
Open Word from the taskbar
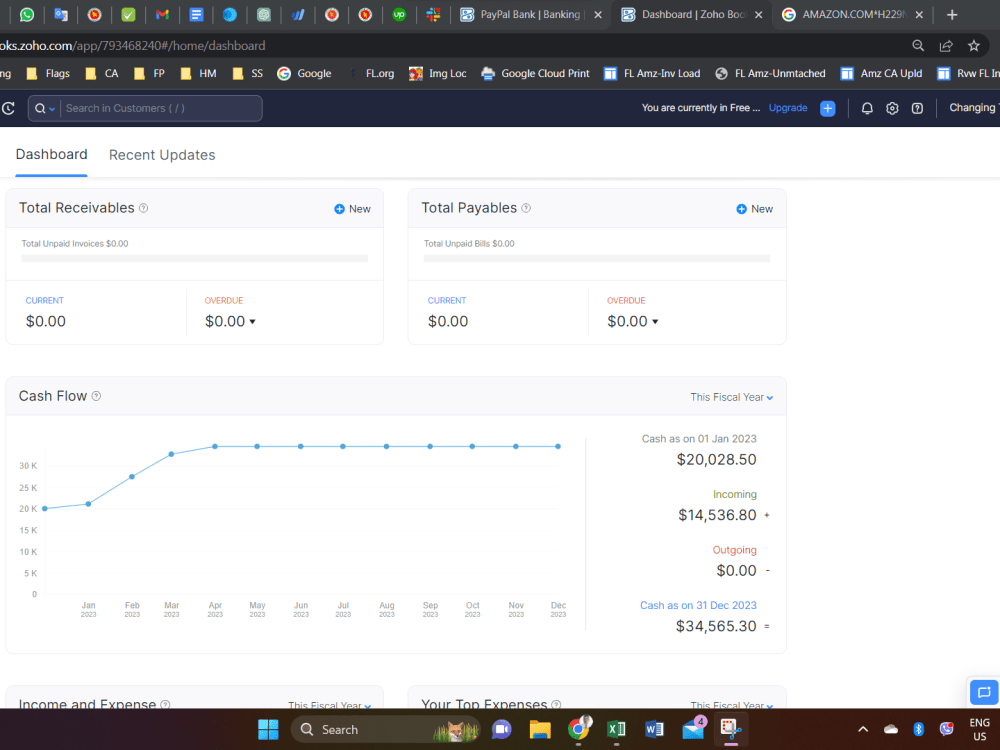pyautogui.click(x=654, y=729)
